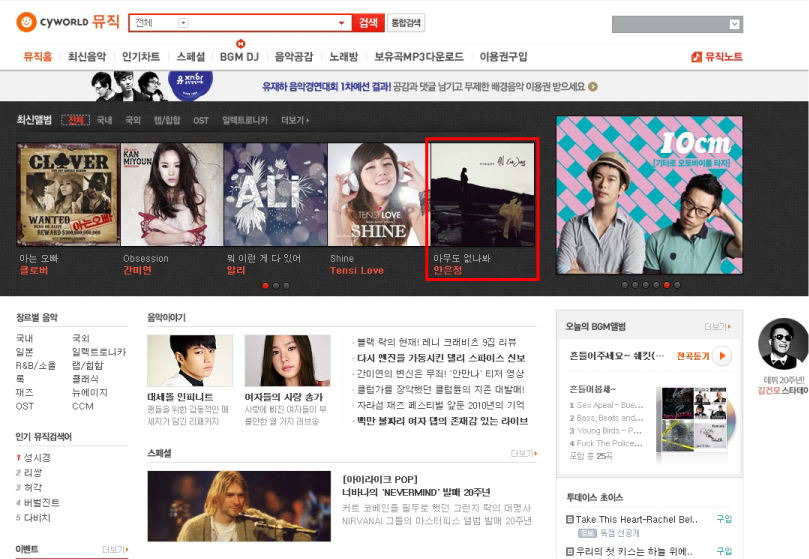Screen dimensions: 809x559
Task: Open the search category 전체 dropdown
Action: pos(183,23)
